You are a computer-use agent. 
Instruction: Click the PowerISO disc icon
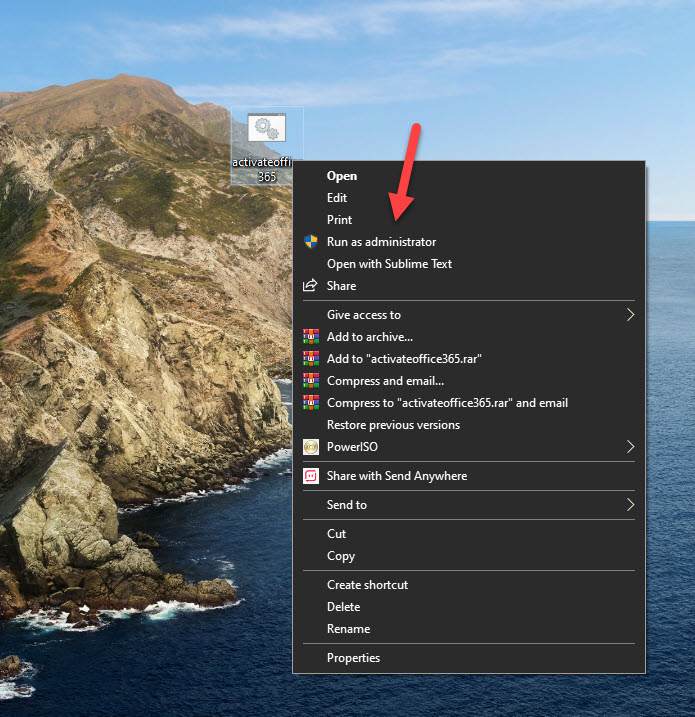[x=311, y=447]
